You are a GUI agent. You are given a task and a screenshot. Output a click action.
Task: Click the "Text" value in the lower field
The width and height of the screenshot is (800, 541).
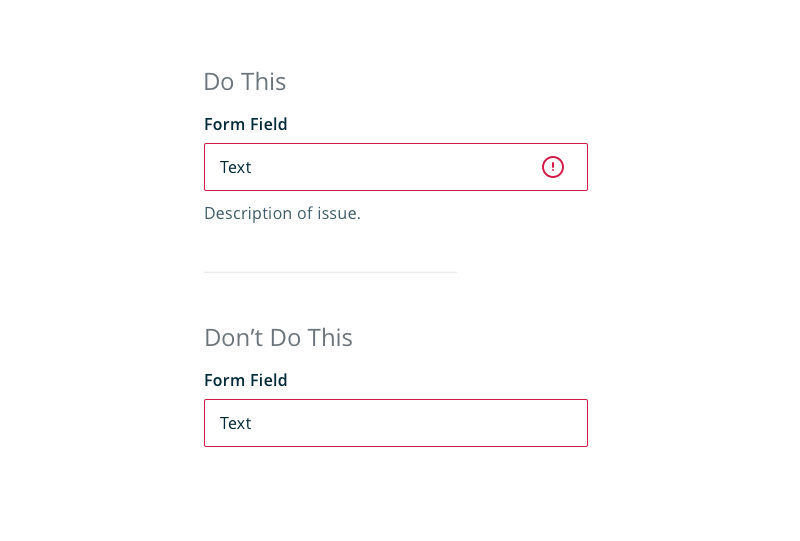point(236,423)
